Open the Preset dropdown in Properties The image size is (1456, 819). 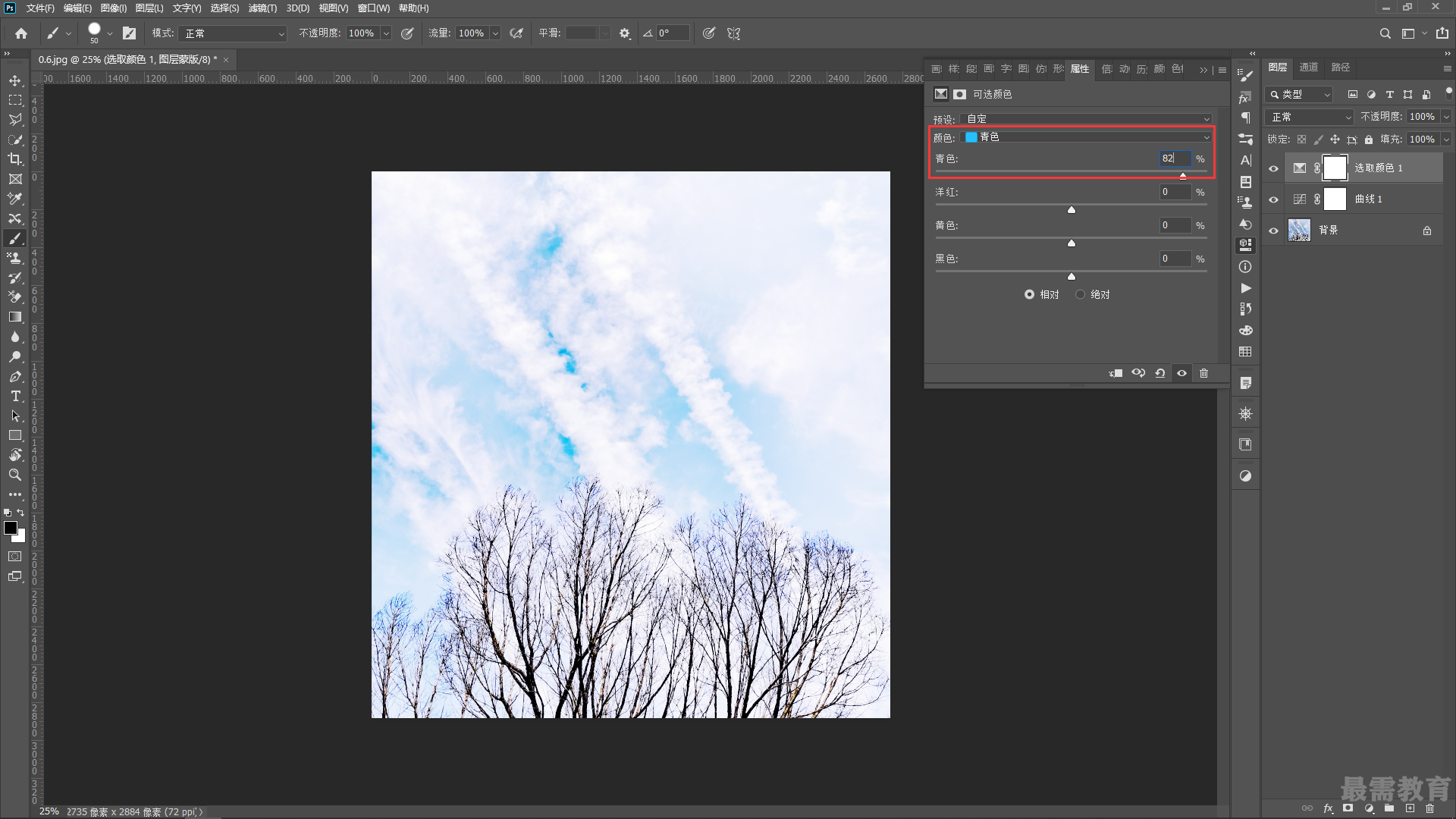pyautogui.click(x=1087, y=119)
